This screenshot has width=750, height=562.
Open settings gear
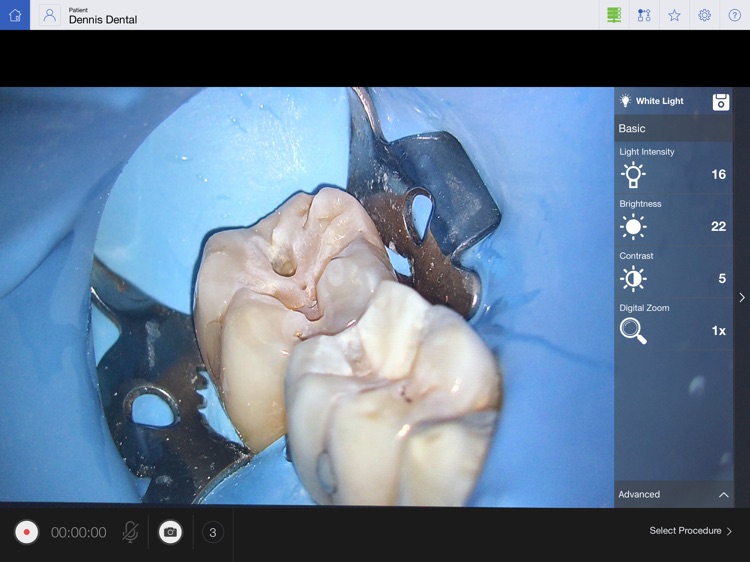pos(705,15)
